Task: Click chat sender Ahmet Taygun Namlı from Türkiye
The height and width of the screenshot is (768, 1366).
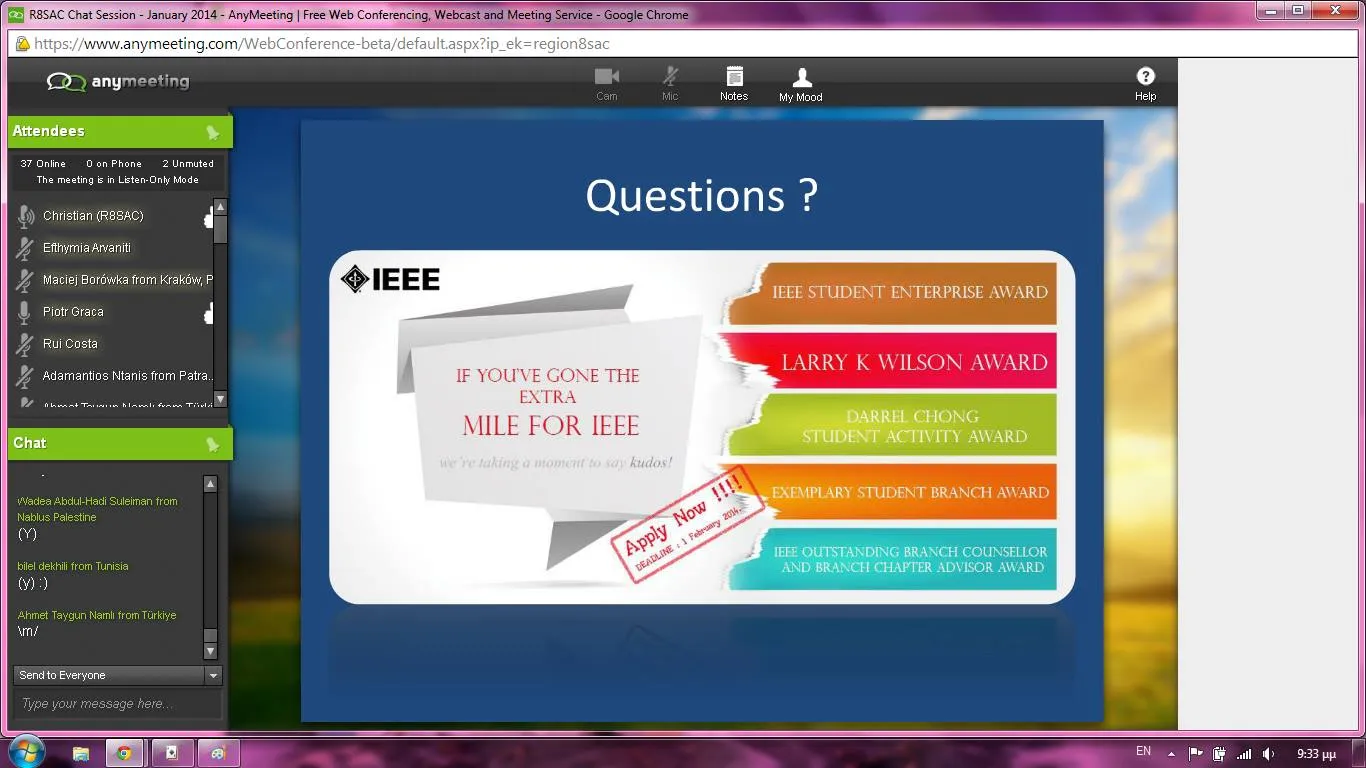Action: pyautogui.click(x=97, y=615)
